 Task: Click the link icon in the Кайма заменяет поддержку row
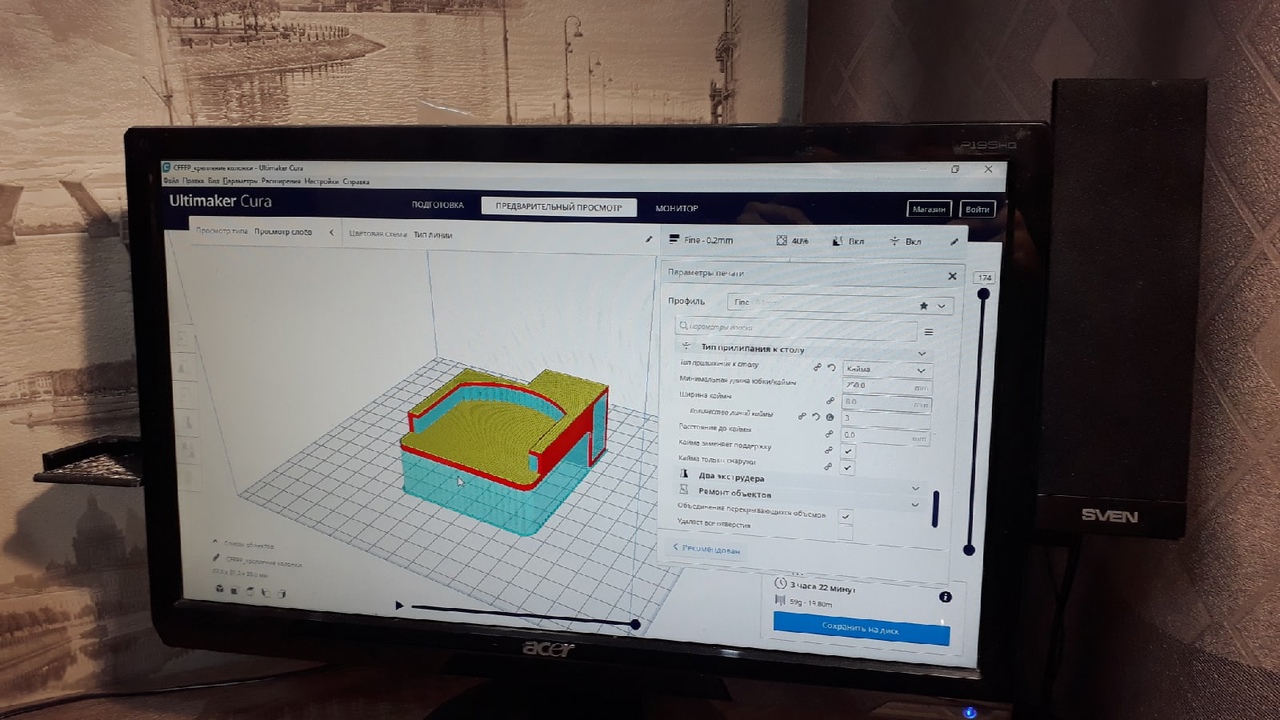[x=828, y=450]
